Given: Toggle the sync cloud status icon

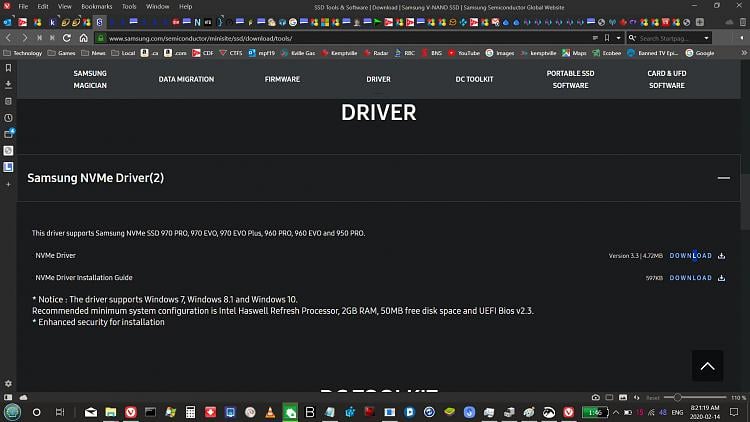Looking at the screenshot, I should point(23,398).
